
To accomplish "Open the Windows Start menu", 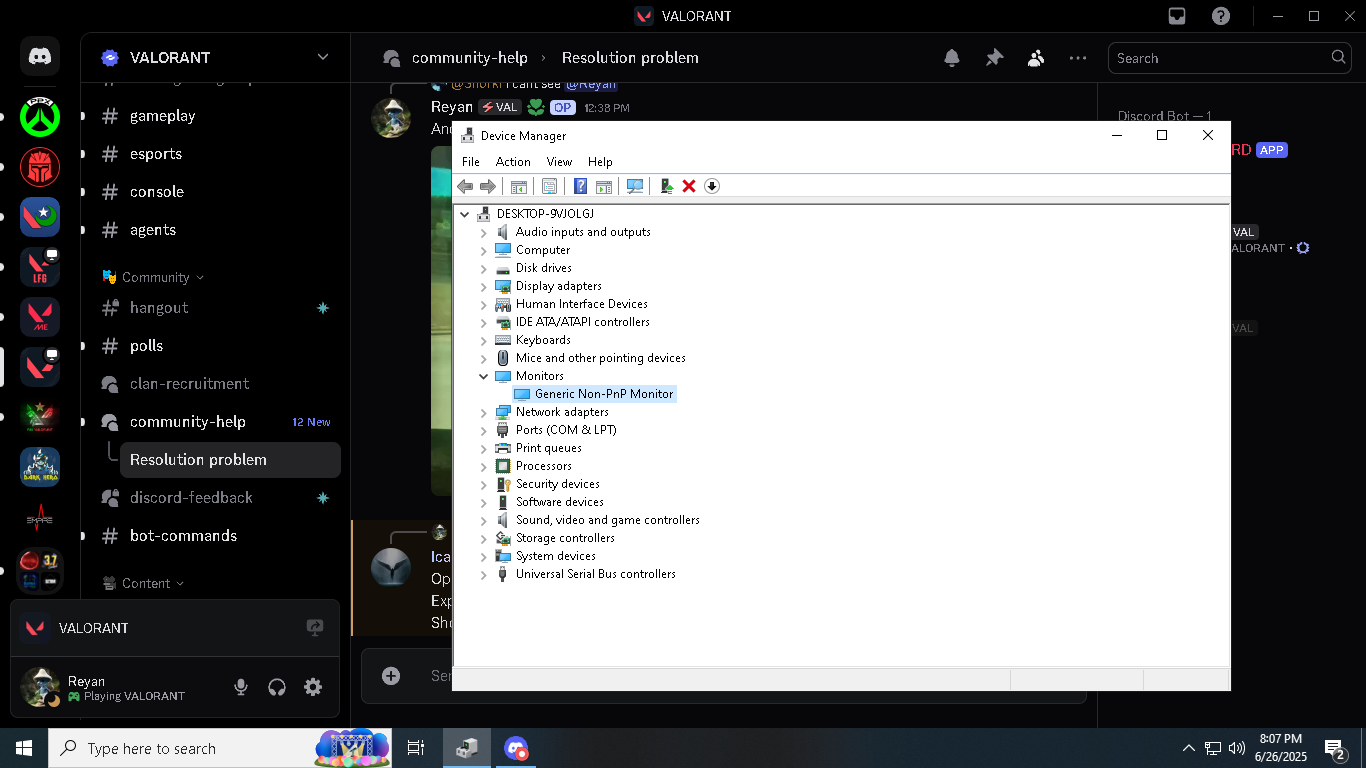I will click(x=24, y=748).
